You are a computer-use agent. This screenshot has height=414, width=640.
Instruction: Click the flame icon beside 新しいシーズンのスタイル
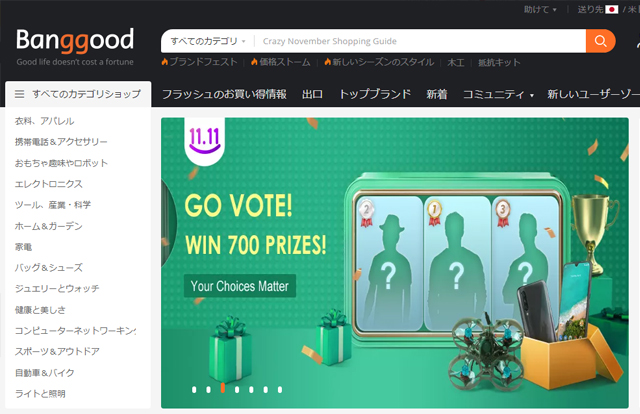[x=327, y=62]
